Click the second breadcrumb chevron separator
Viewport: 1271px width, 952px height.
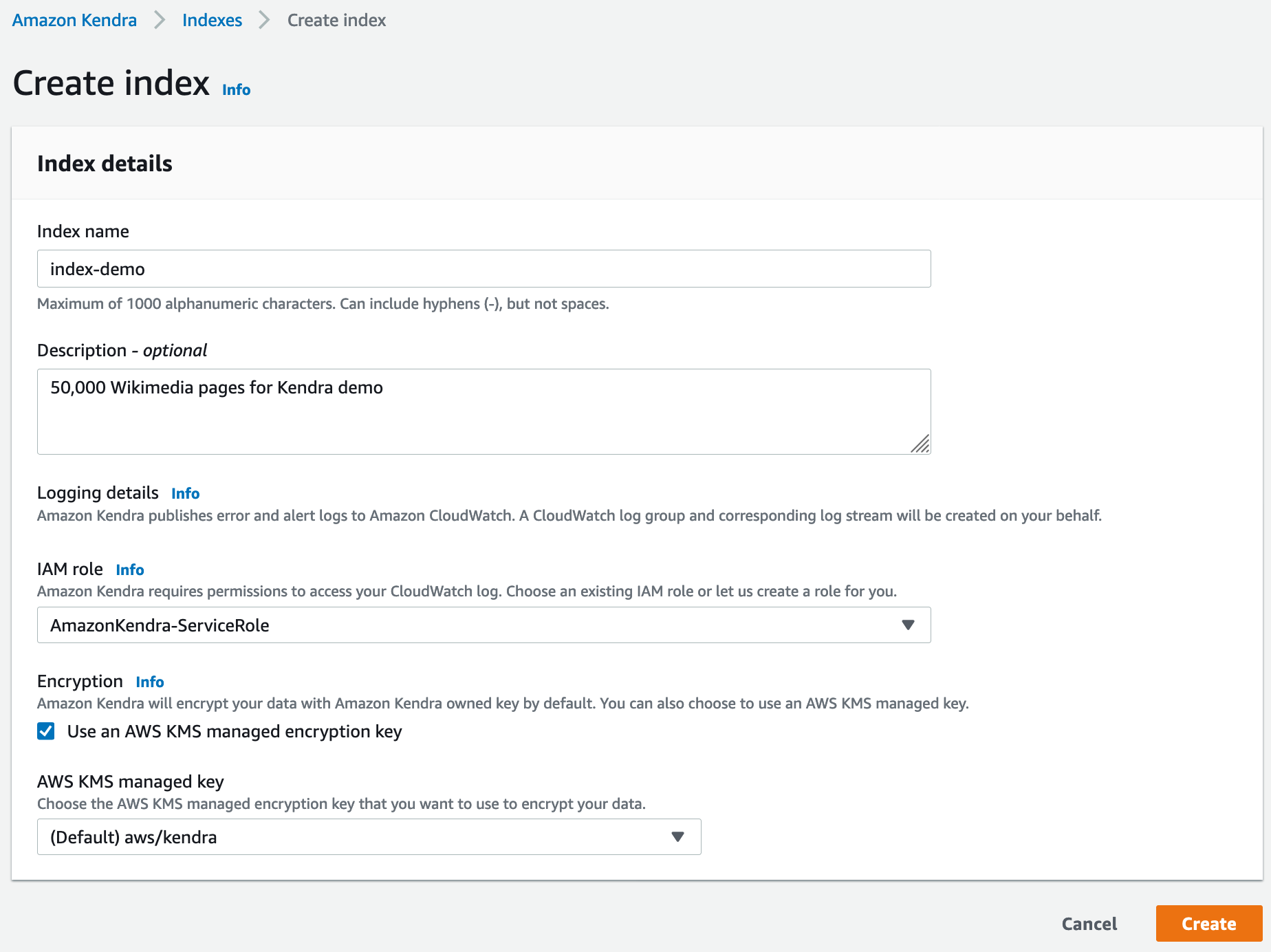click(264, 20)
